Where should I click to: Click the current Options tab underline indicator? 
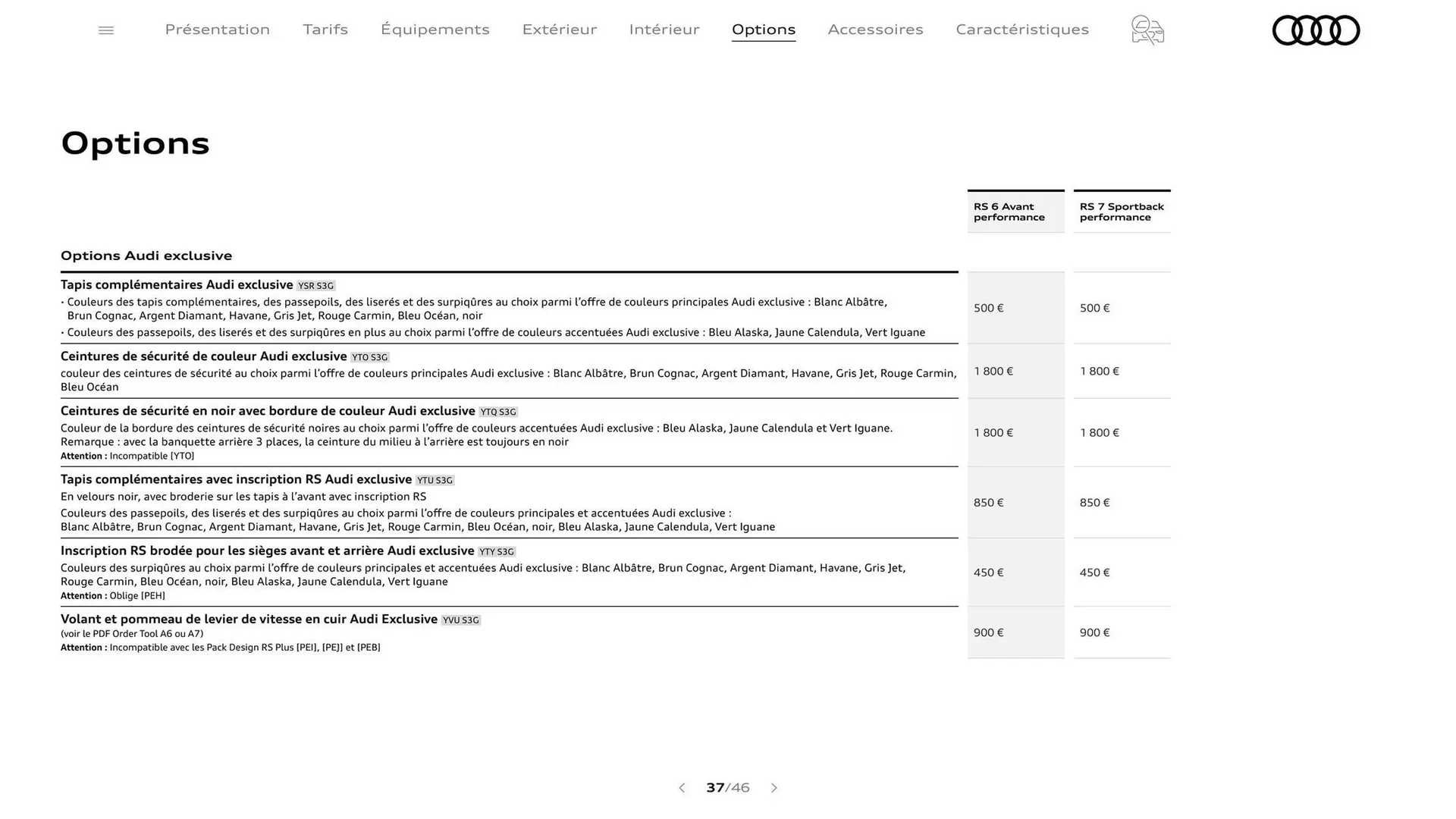click(764, 42)
